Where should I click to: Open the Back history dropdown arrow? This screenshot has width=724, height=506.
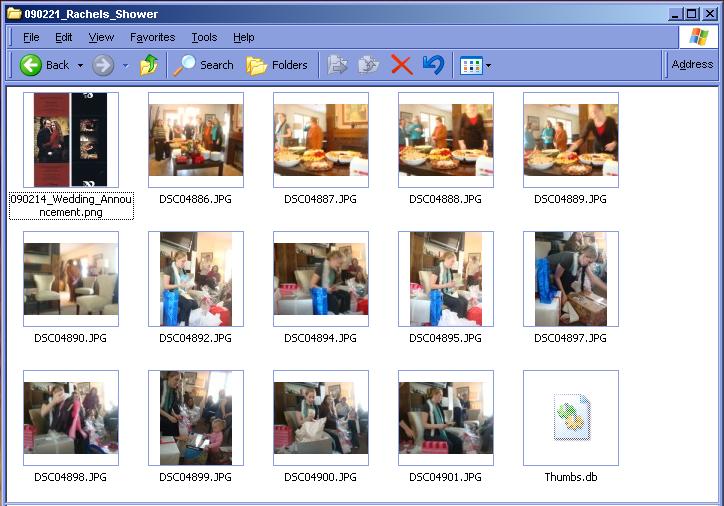pyautogui.click(x=80, y=66)
